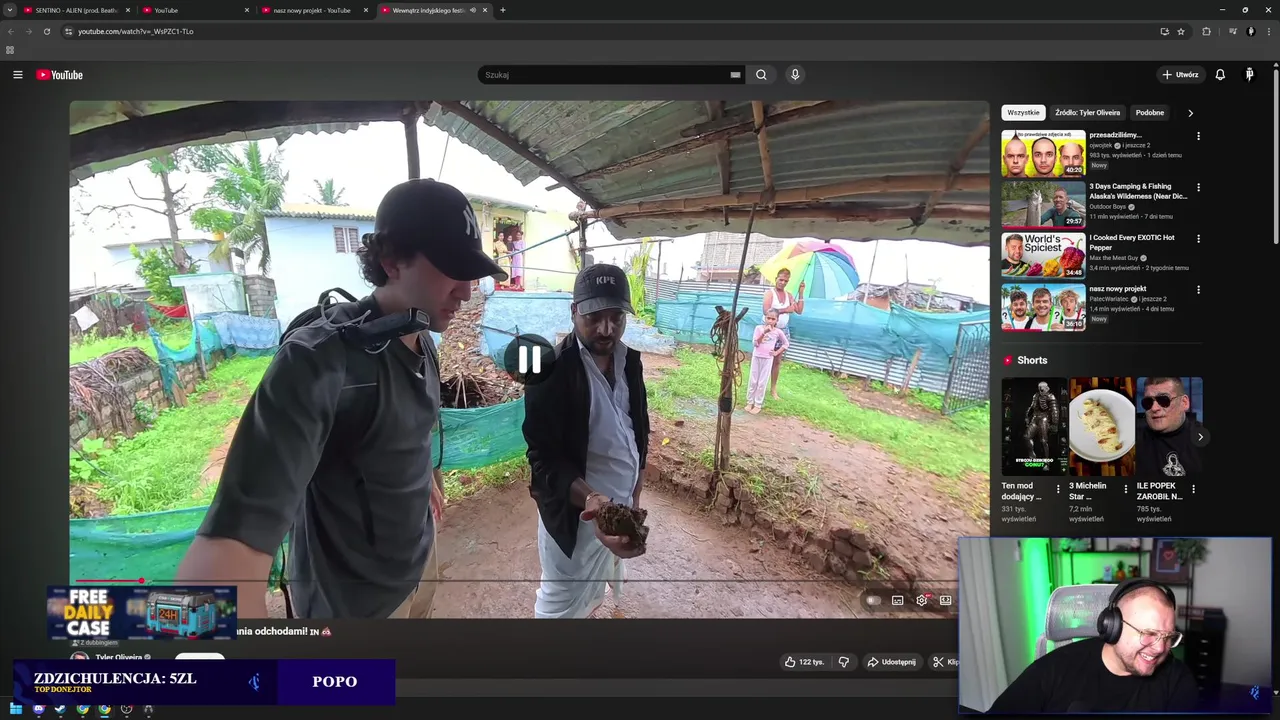This screenshot has width=1280, height=720.
Task: Click the Klip scissors button
Action: pyautogui.click(x=945, y=662)
